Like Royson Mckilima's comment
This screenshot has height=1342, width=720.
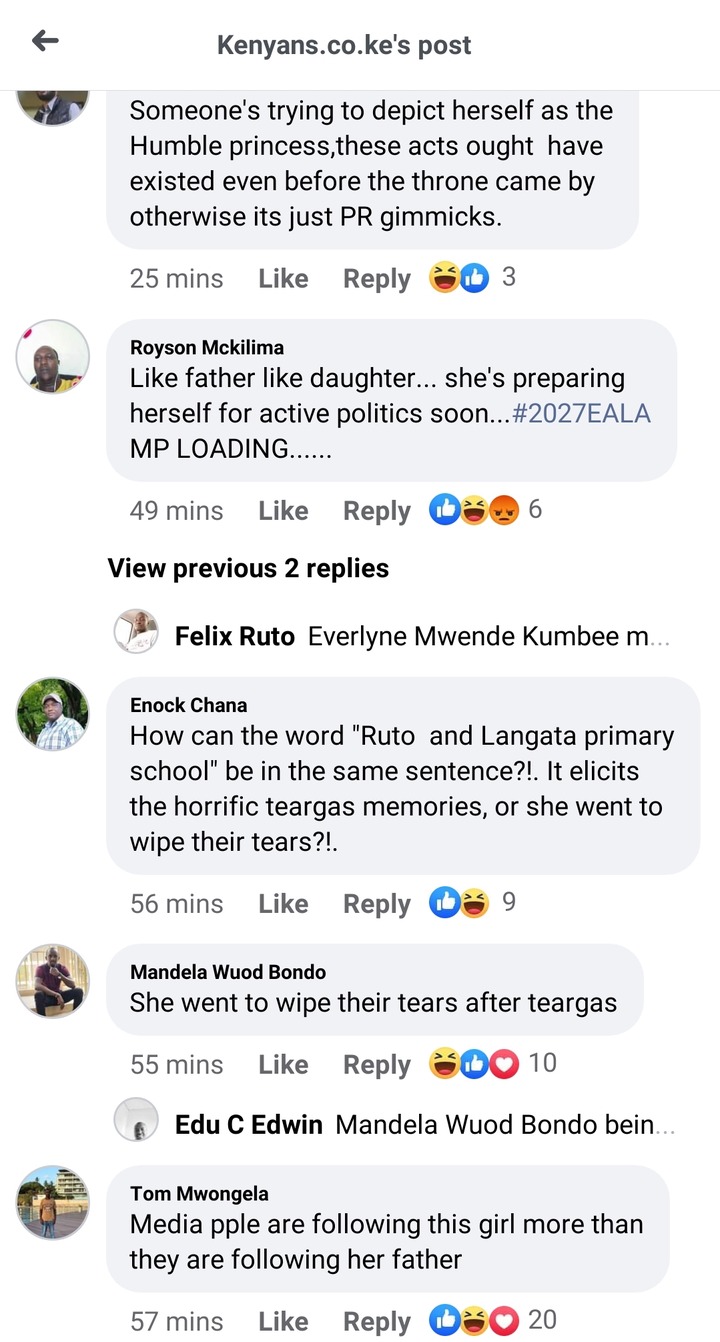[x=283, y=511]
